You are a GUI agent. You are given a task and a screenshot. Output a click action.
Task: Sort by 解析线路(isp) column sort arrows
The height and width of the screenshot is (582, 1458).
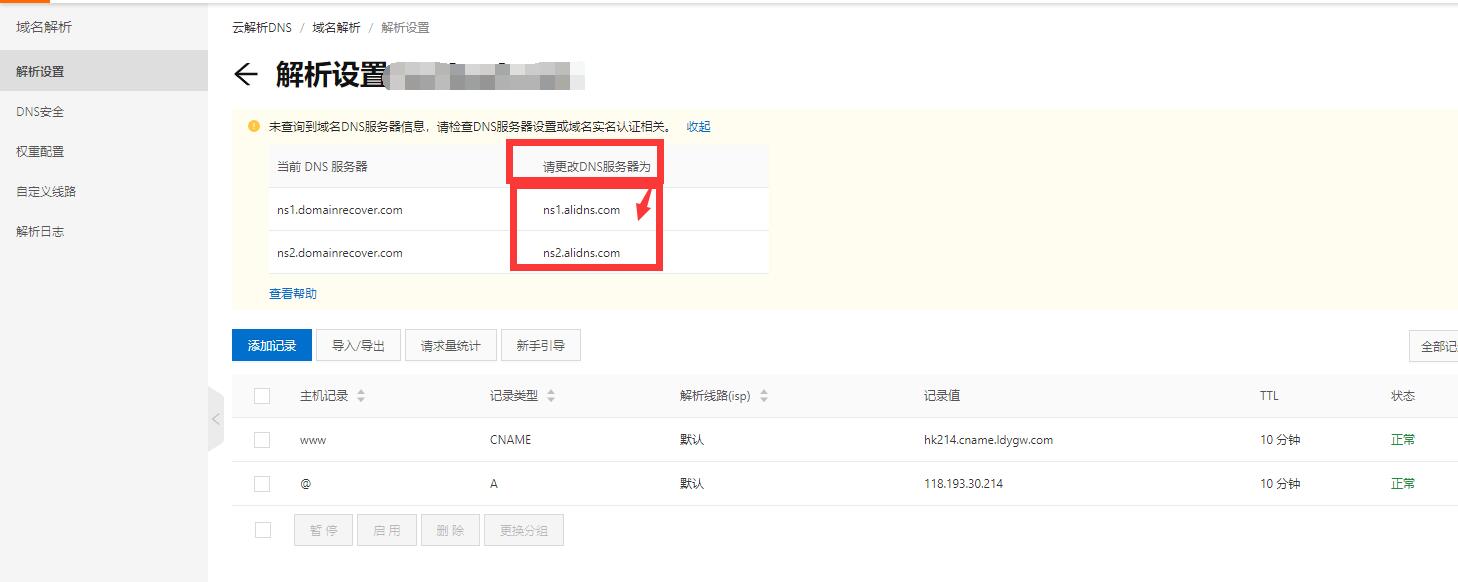click(764, 396)
